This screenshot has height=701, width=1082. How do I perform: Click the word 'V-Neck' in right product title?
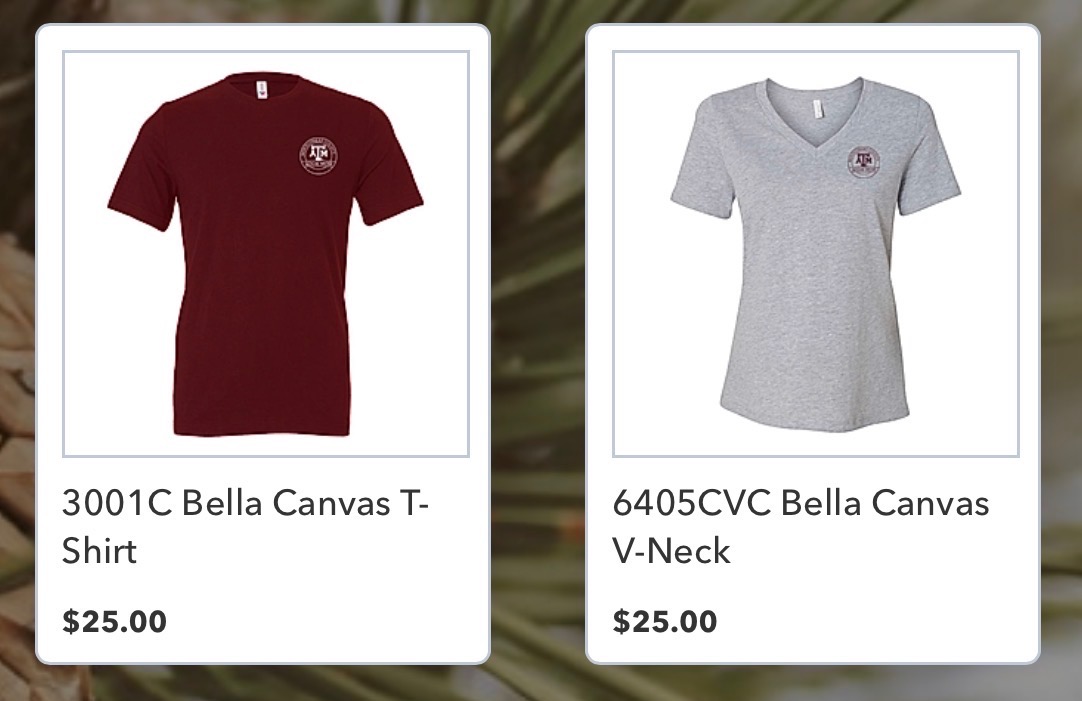tap(671, 550)
